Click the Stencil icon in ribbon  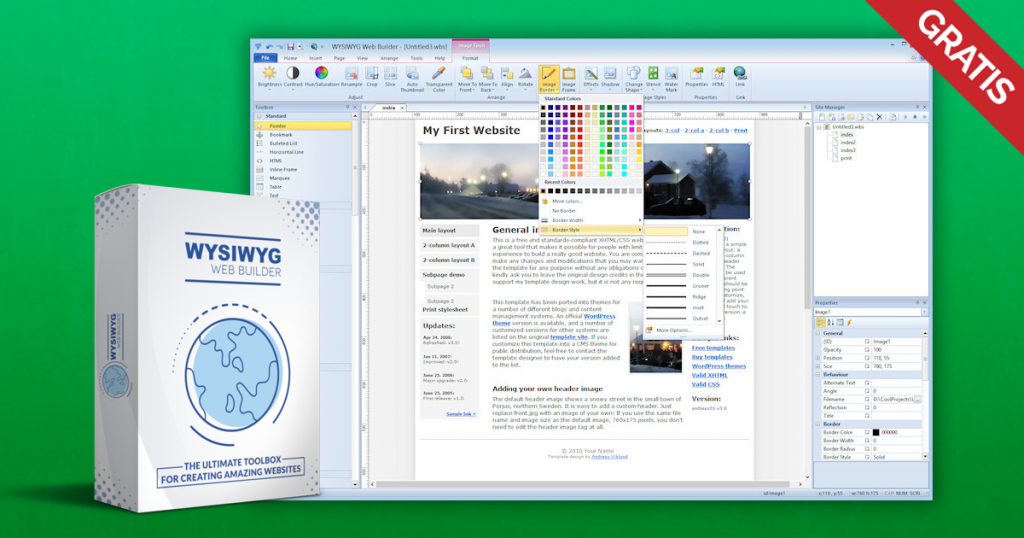(x=653, y=74)
